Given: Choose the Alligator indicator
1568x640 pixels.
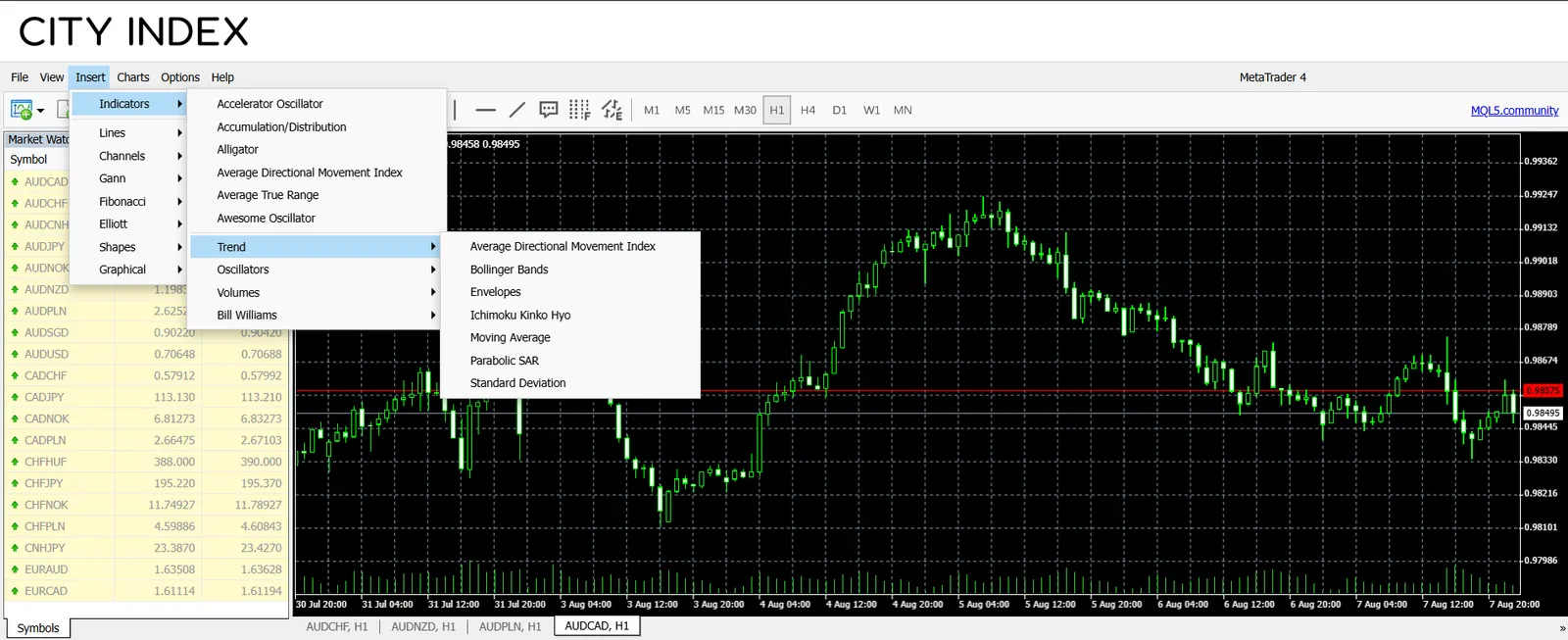Looking at the screenshot, I should coord(317,150).
